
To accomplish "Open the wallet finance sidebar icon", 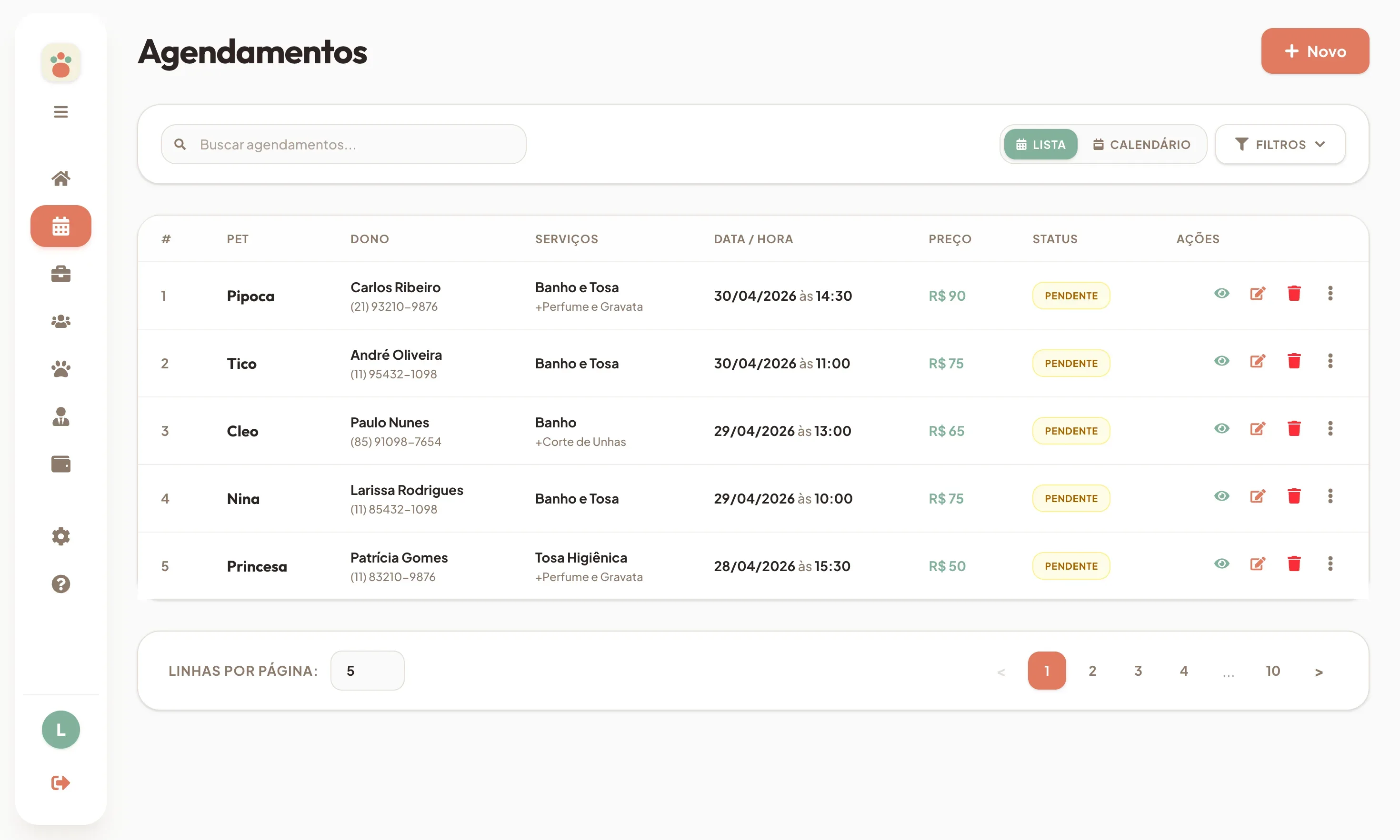I will click(60, 464).
